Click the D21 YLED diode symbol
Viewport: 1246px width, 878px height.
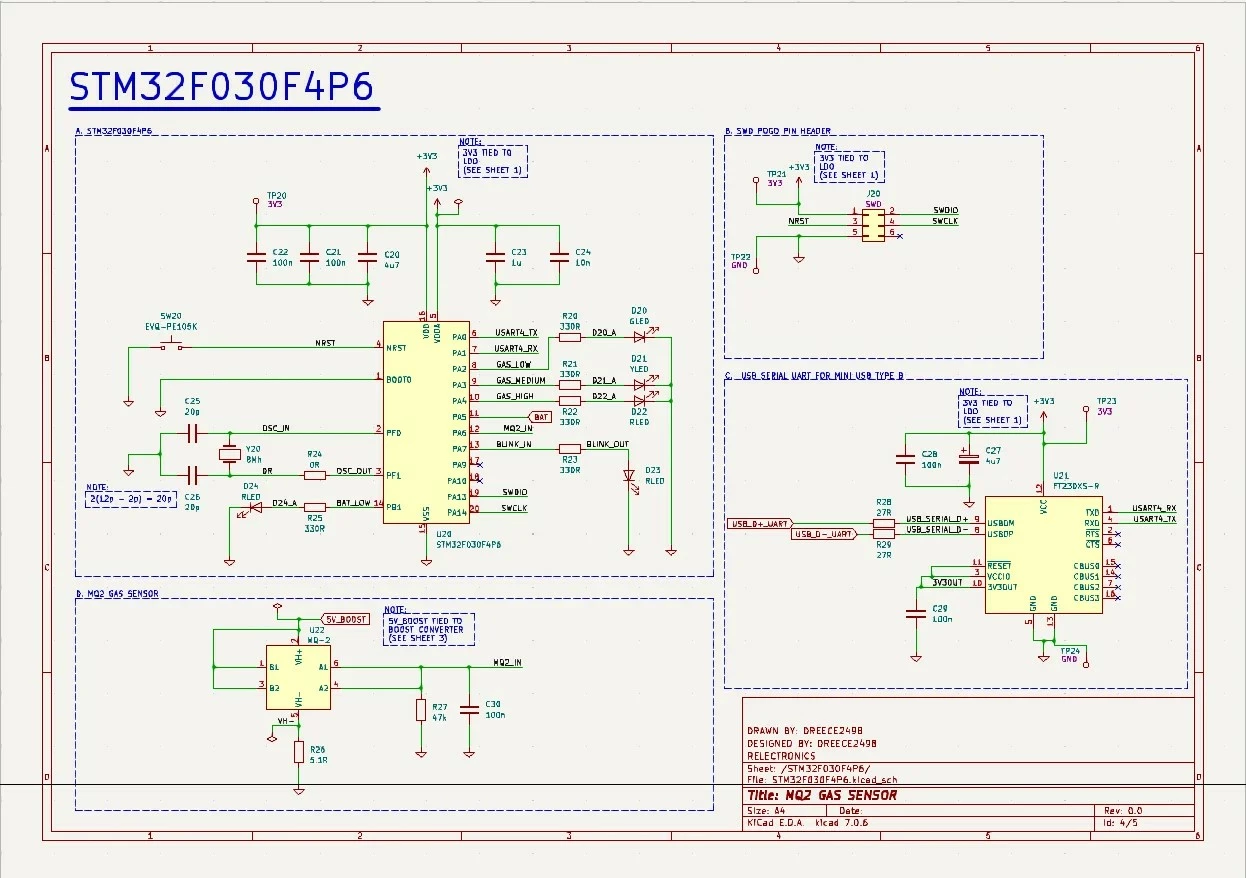[640, 383]
